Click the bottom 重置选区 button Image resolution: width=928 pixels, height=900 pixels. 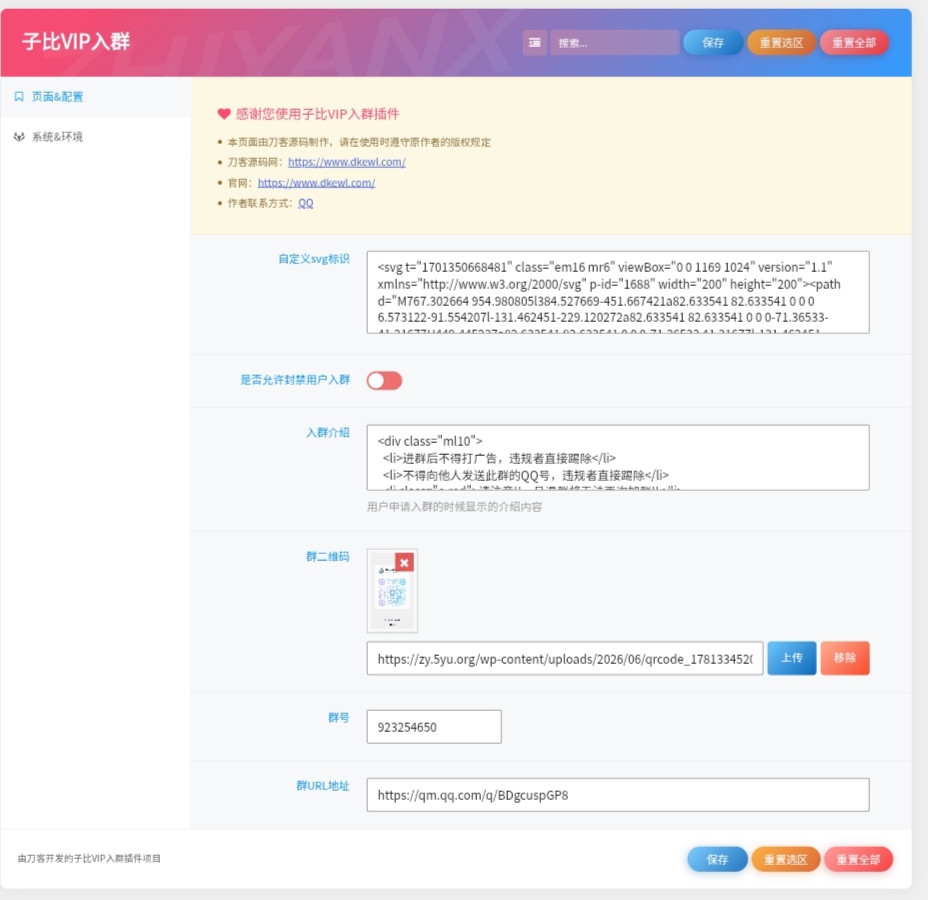(785, 859)
